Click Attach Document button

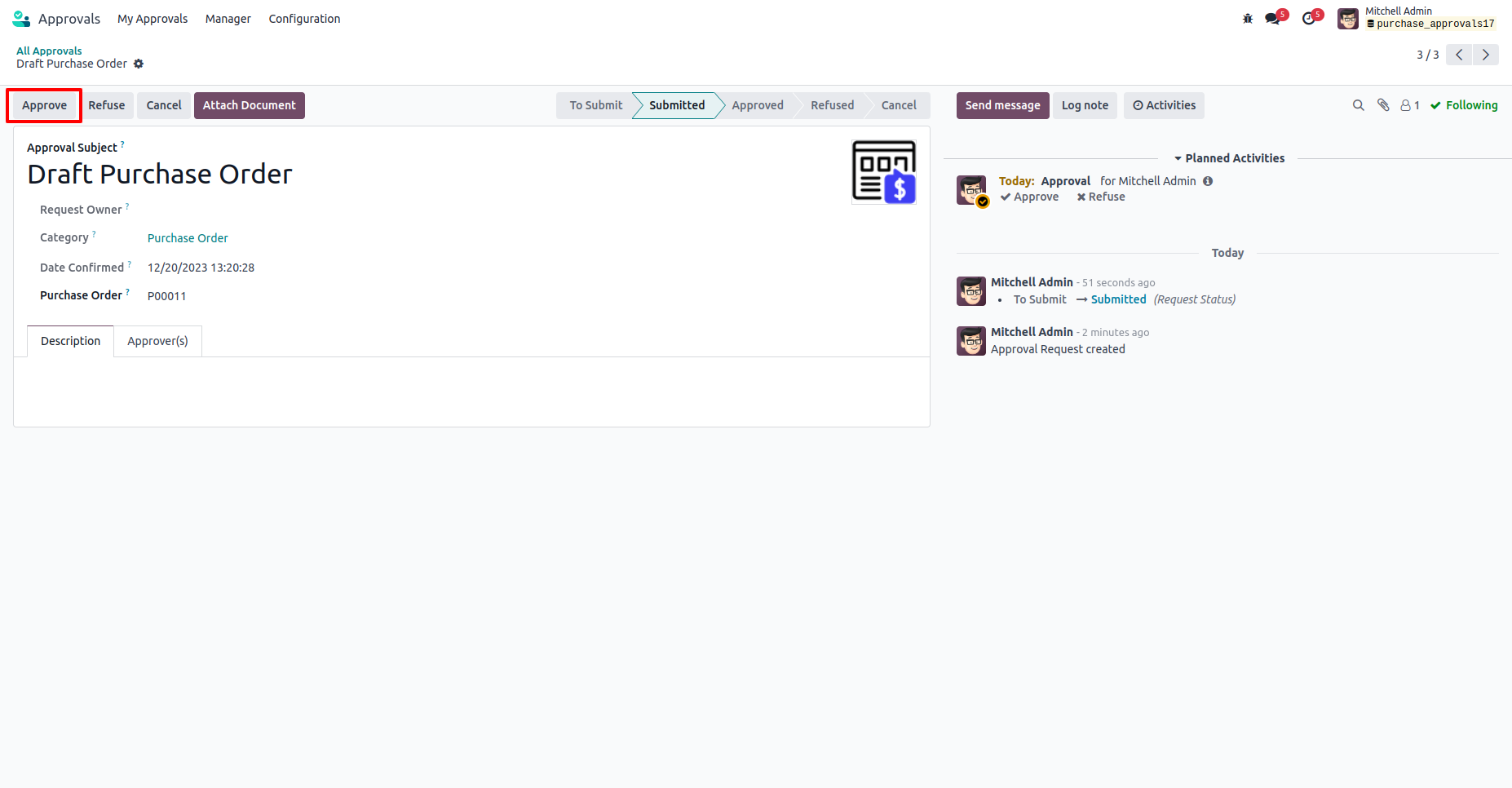(x=250, y=105)
